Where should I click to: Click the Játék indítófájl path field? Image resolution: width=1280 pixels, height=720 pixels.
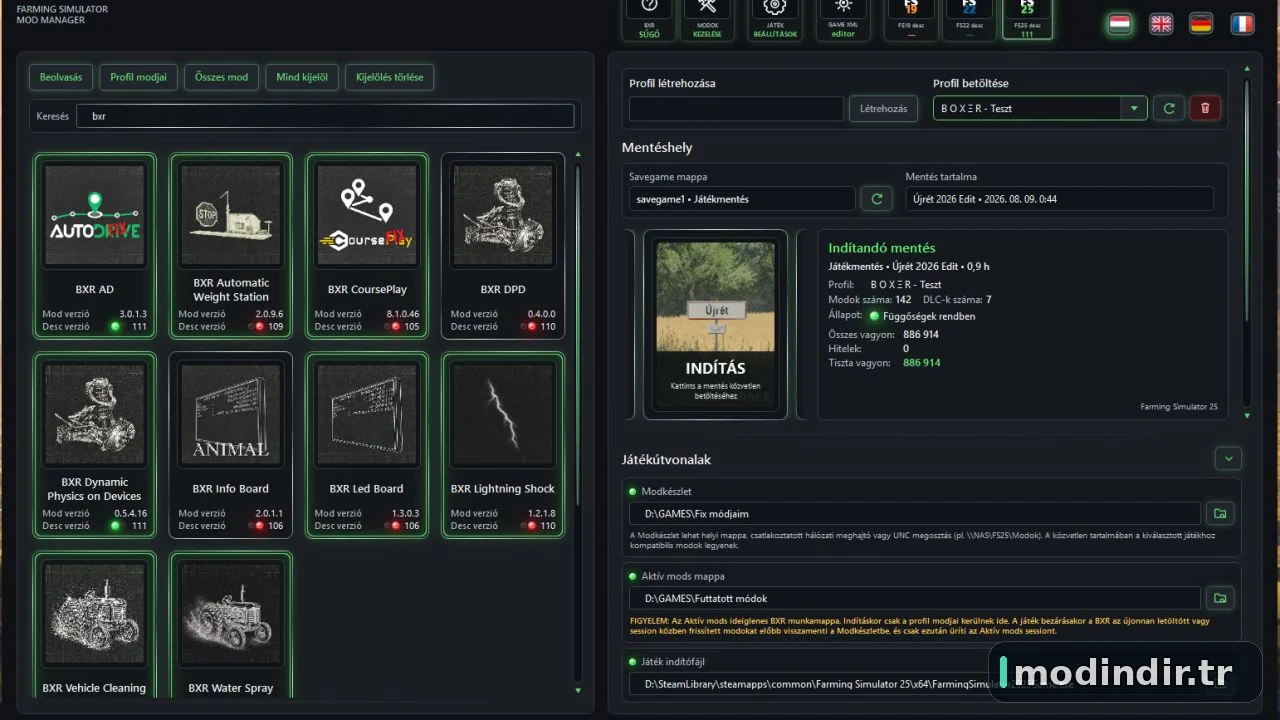tap(915, 684)
